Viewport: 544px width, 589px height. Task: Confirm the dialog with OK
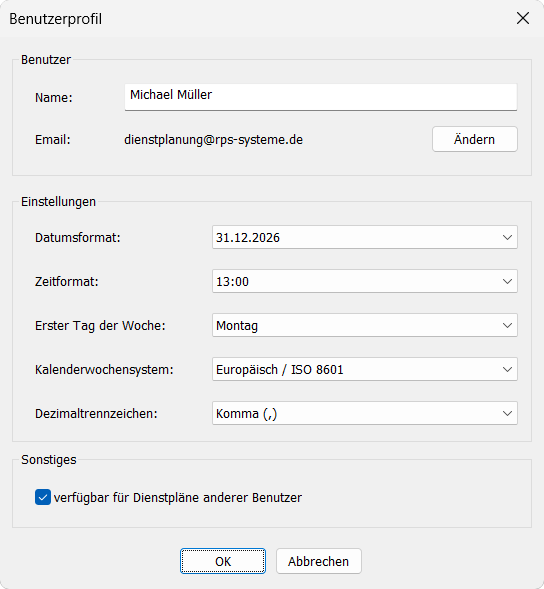point(223,561)
